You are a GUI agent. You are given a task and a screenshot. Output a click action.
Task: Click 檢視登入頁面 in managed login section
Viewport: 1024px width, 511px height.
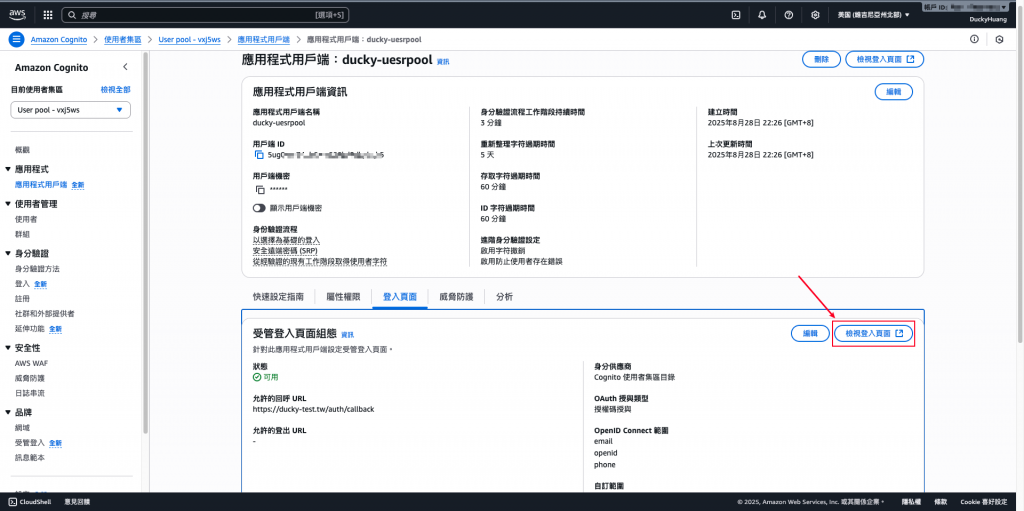pyautogui.click(x=874, y=333)
